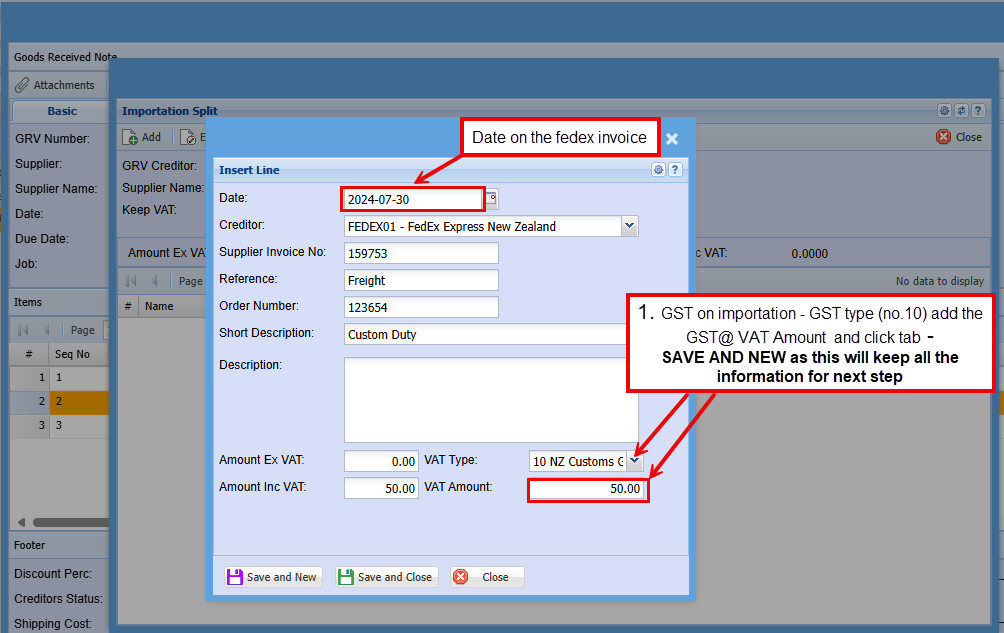The width and height of the screenshot is (1004, 633).
Task: Click the edit document icon beside Add
Action: coord(188,137)
